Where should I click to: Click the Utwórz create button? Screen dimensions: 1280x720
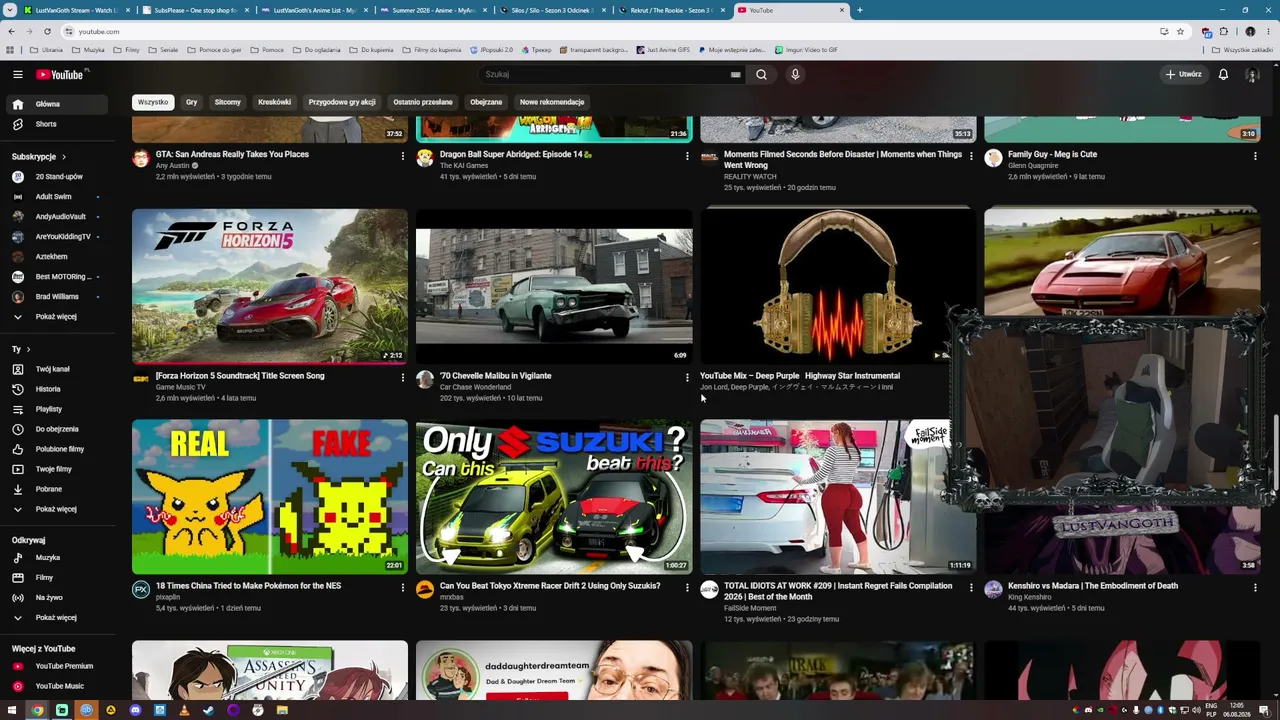click(1184, 74)
